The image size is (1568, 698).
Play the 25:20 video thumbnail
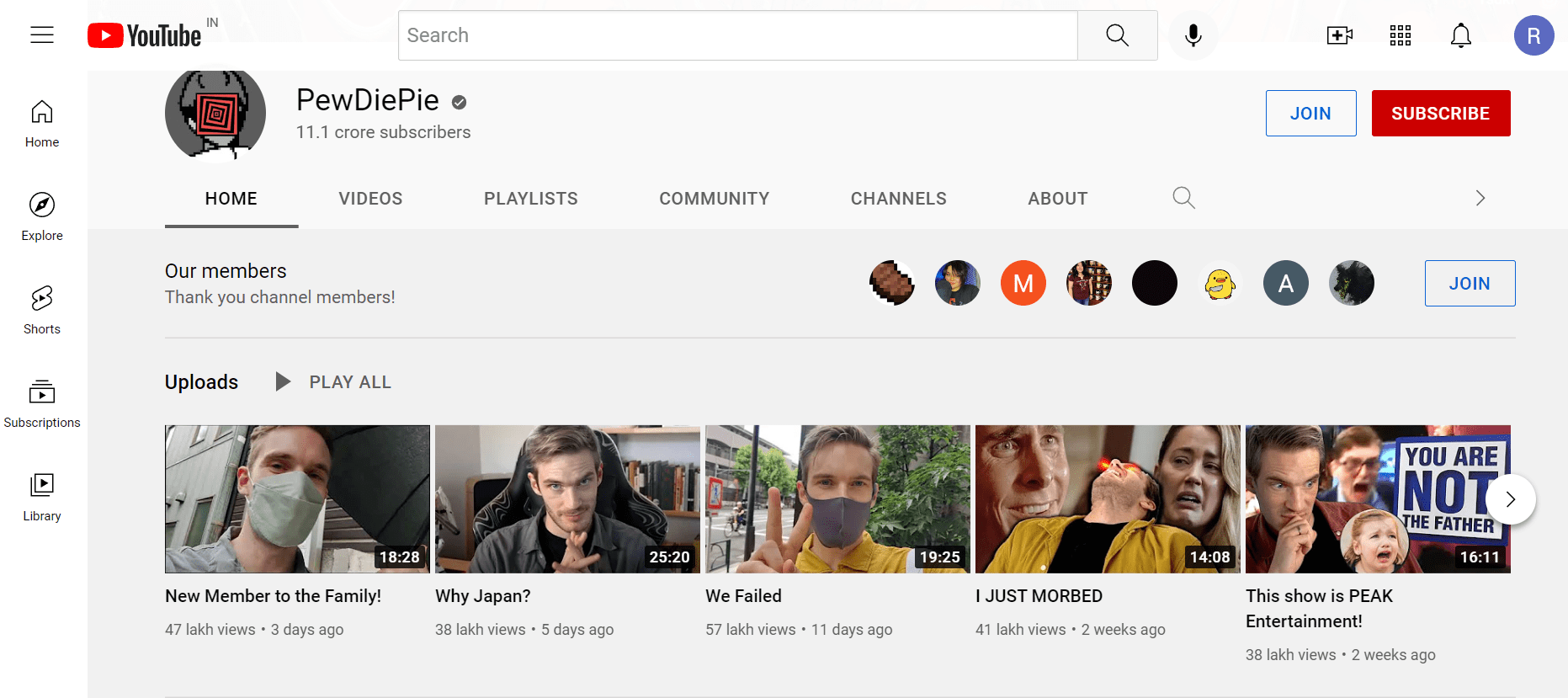(x=567, y=499)
